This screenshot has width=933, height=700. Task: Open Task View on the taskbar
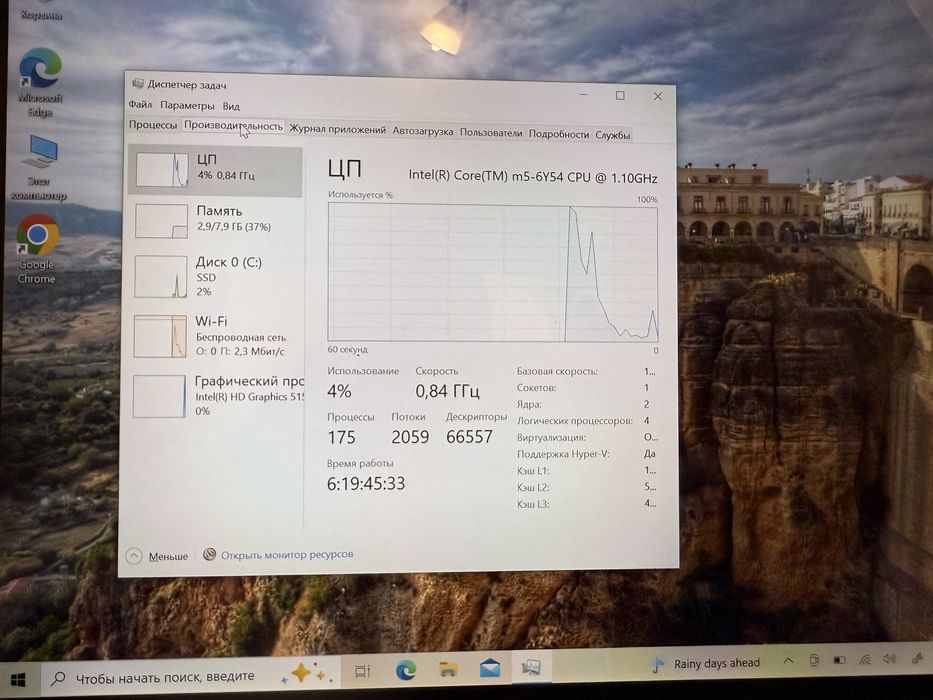(x=362, y=671)
